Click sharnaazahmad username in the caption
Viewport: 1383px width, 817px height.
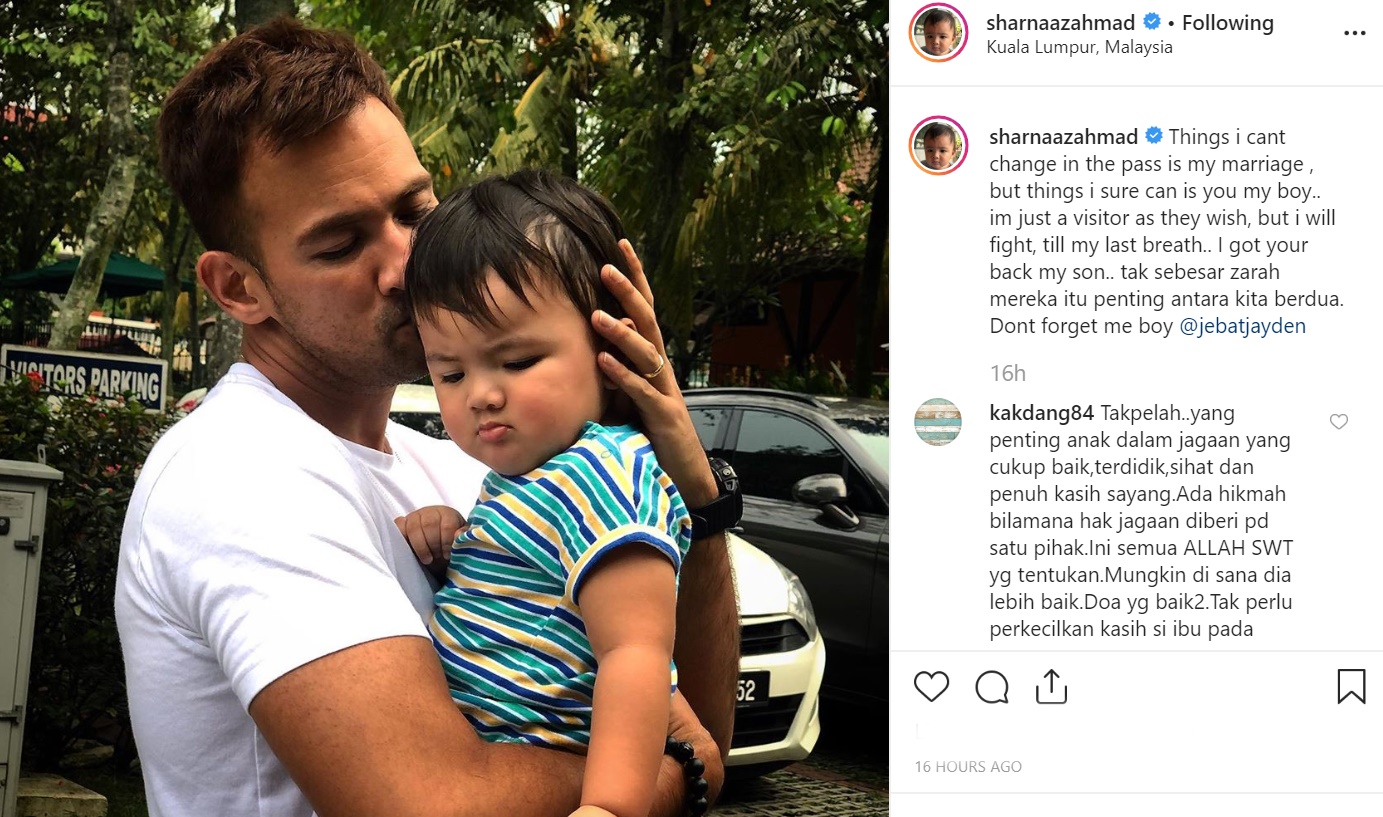point(1064,136)
